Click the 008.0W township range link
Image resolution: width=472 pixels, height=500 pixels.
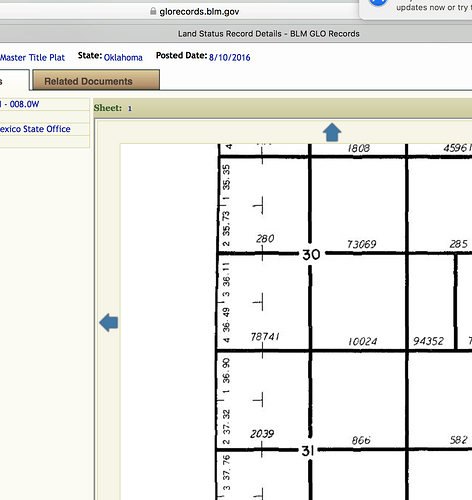point(24,104)
